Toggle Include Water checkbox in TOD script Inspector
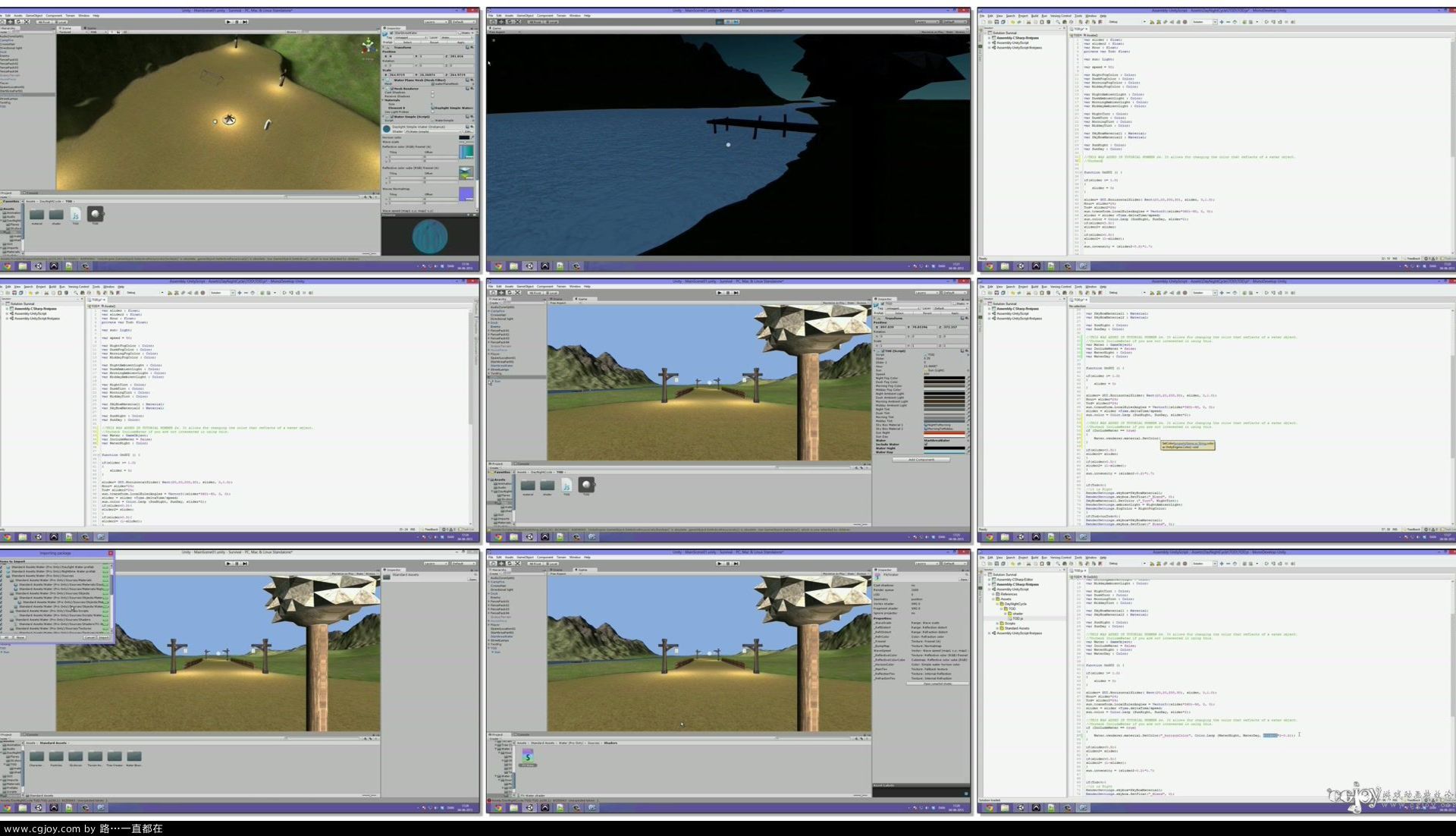Image resolution: width=1456 pixels, height=836 pixels. click(926, 444)
